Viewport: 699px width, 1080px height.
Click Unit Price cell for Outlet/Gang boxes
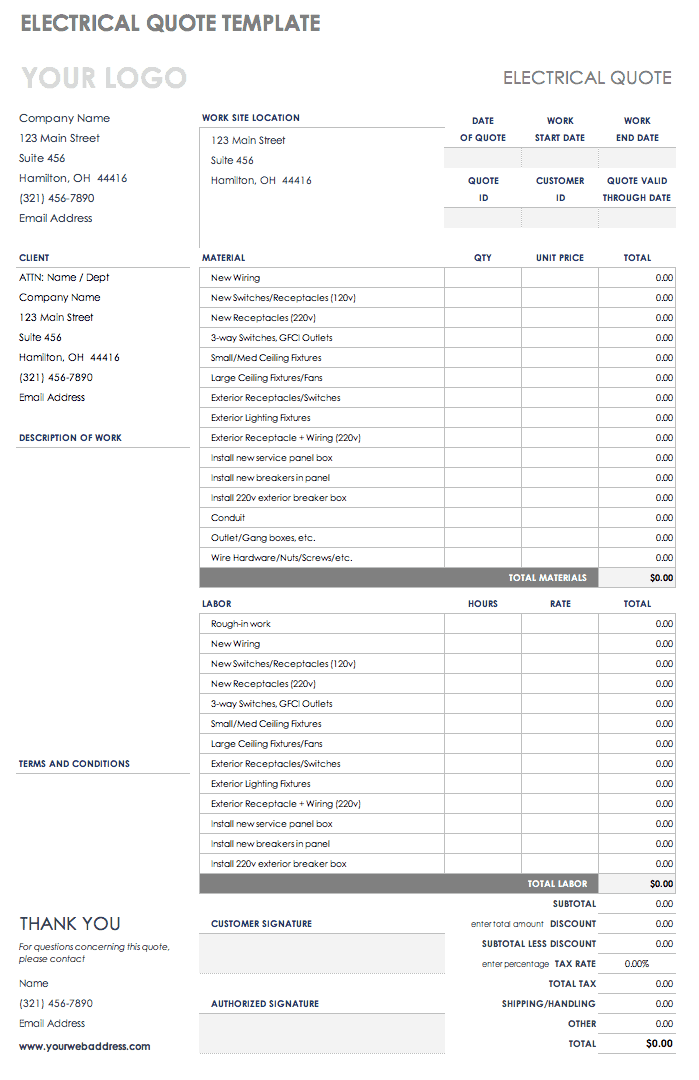(x=560, y=538)
